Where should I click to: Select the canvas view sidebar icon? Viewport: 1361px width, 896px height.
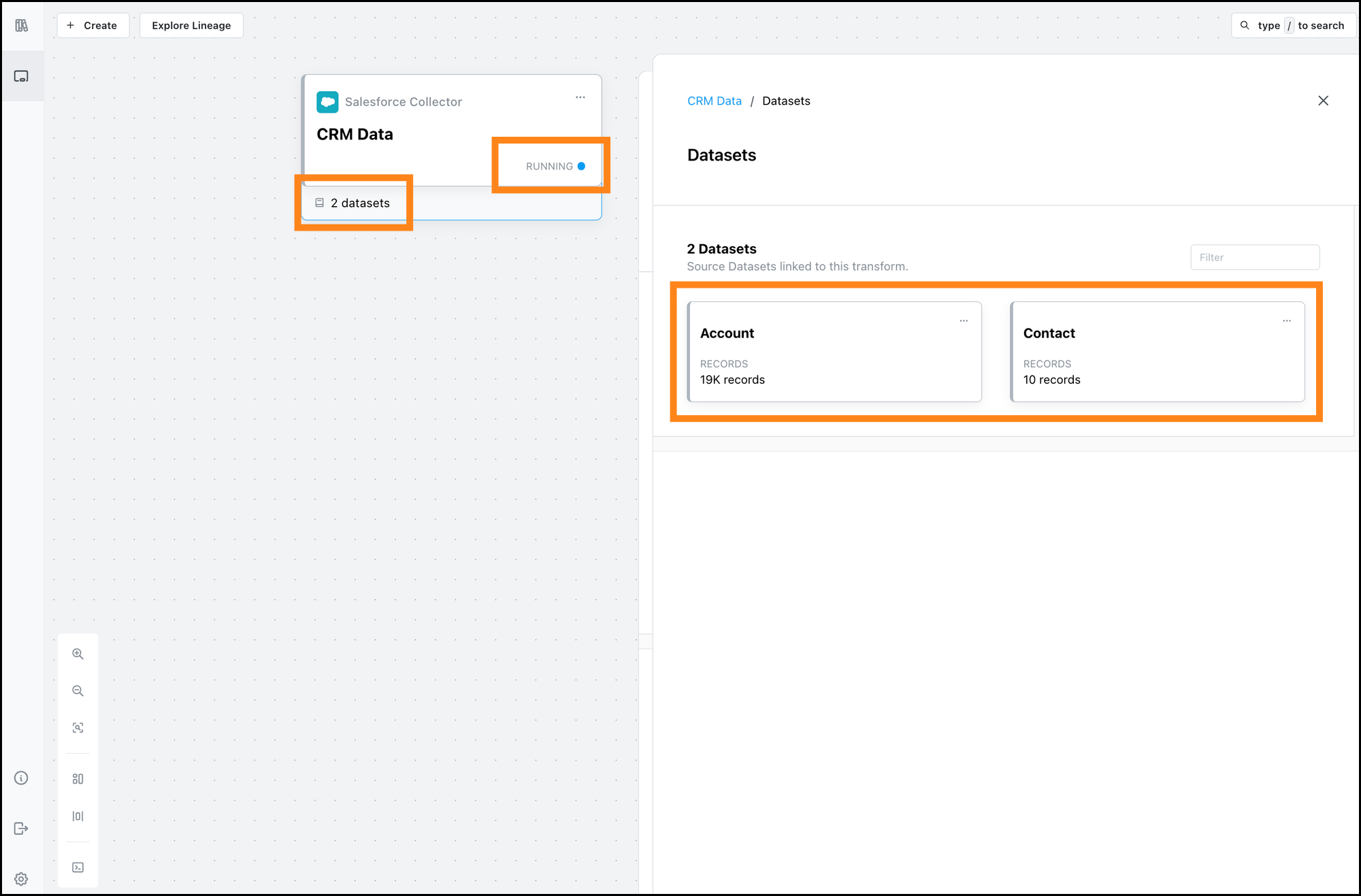[x=22, y=76]
